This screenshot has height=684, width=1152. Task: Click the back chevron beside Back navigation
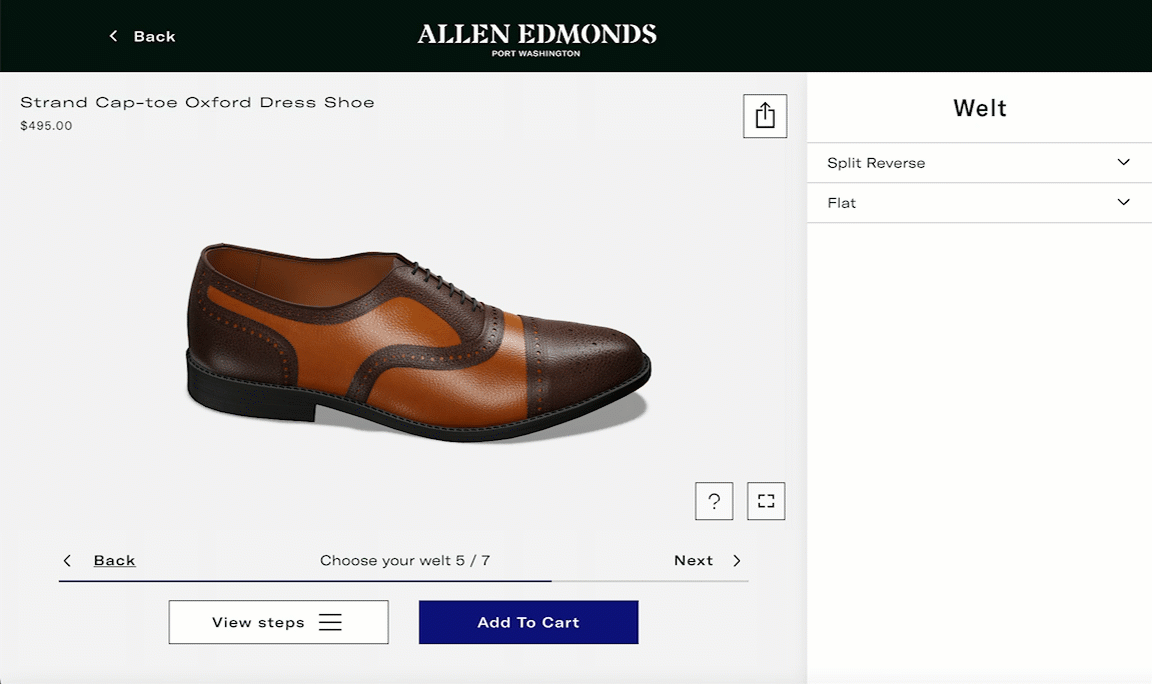[67, 560]
